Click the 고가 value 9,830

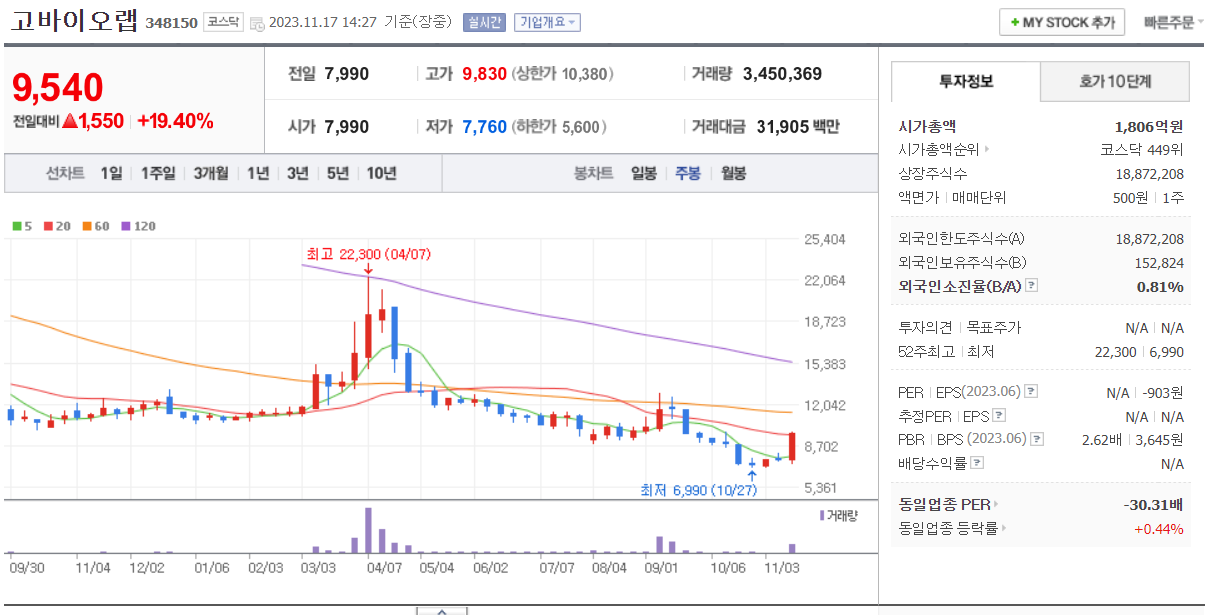484,74
